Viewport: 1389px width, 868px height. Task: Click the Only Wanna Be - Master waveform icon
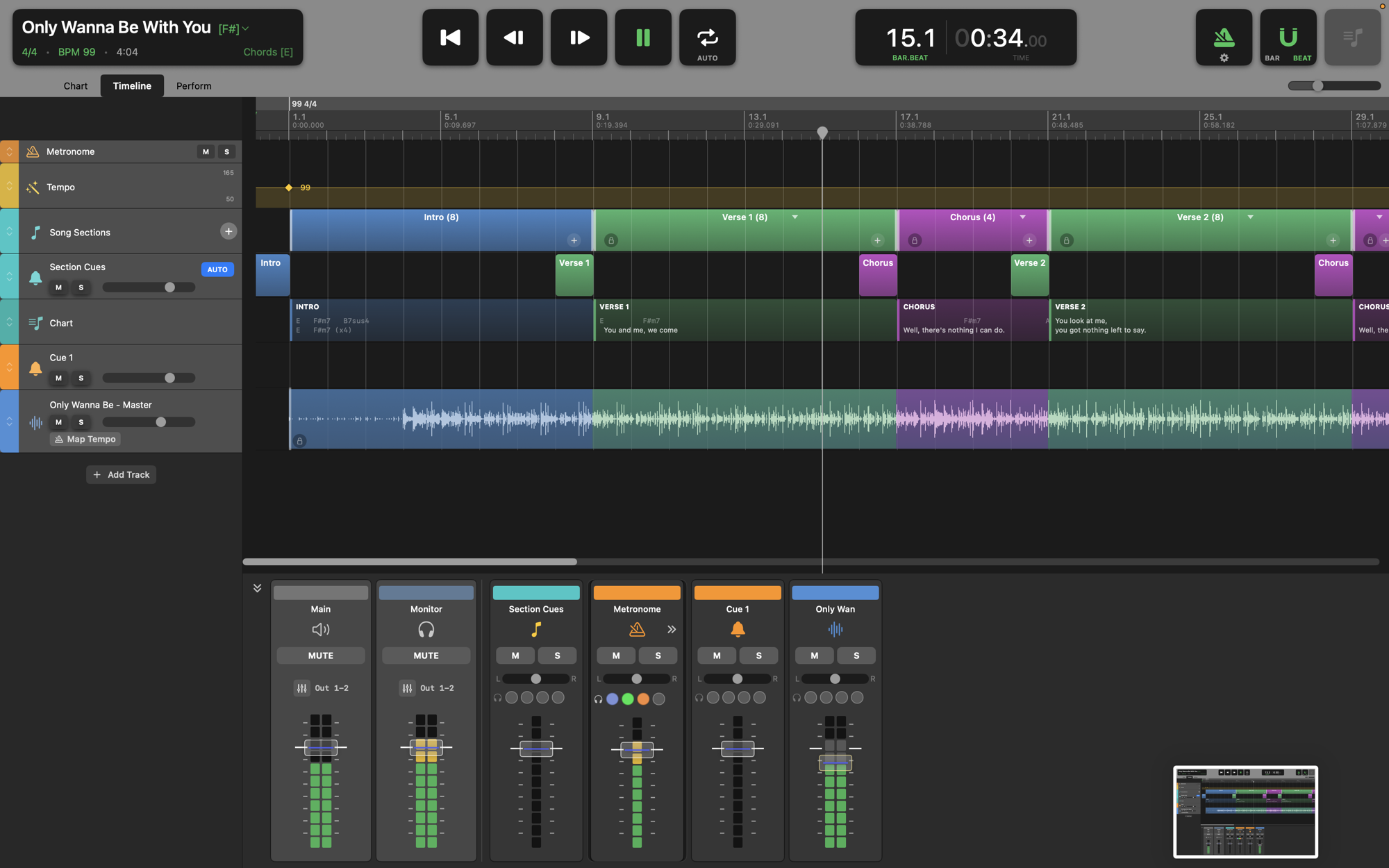click(35, 422)
